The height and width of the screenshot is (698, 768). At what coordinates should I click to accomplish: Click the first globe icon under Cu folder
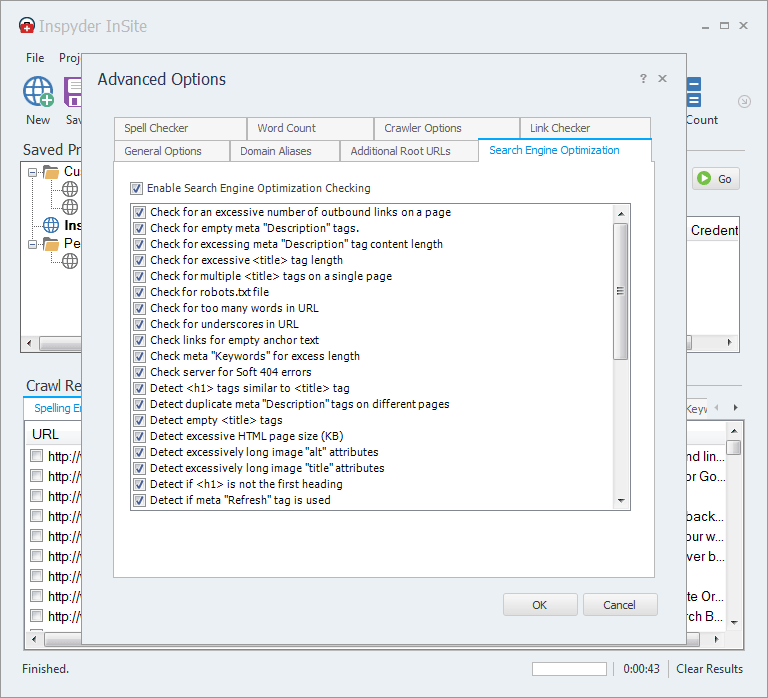[70, 189]
